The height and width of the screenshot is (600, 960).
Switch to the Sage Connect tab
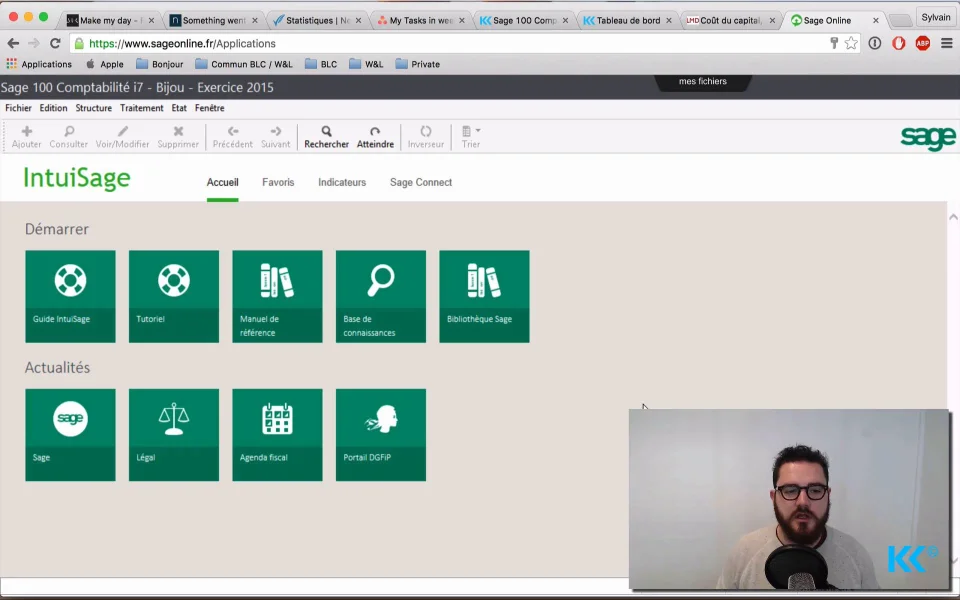[421, 182]
